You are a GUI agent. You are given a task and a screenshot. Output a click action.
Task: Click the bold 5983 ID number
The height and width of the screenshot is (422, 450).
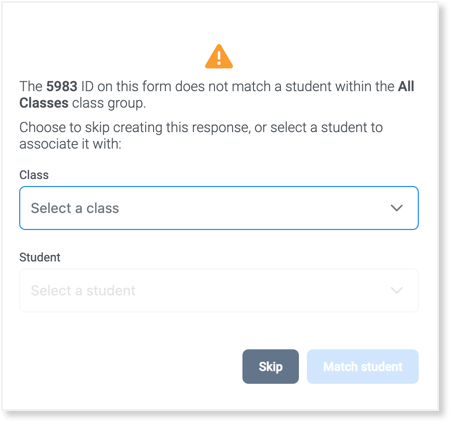(x=62, y=86)
